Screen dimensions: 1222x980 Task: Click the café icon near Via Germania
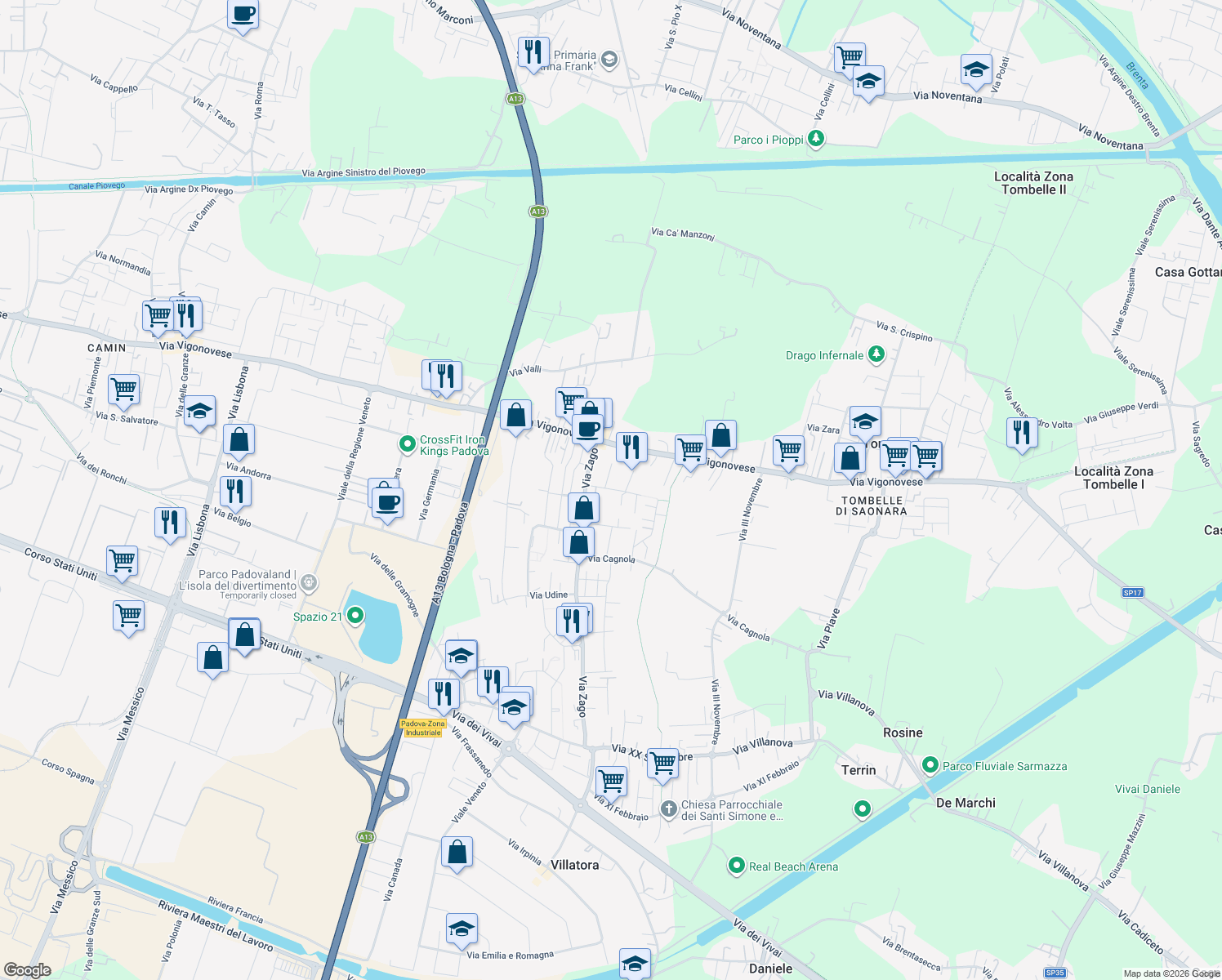tap(386, 501)
